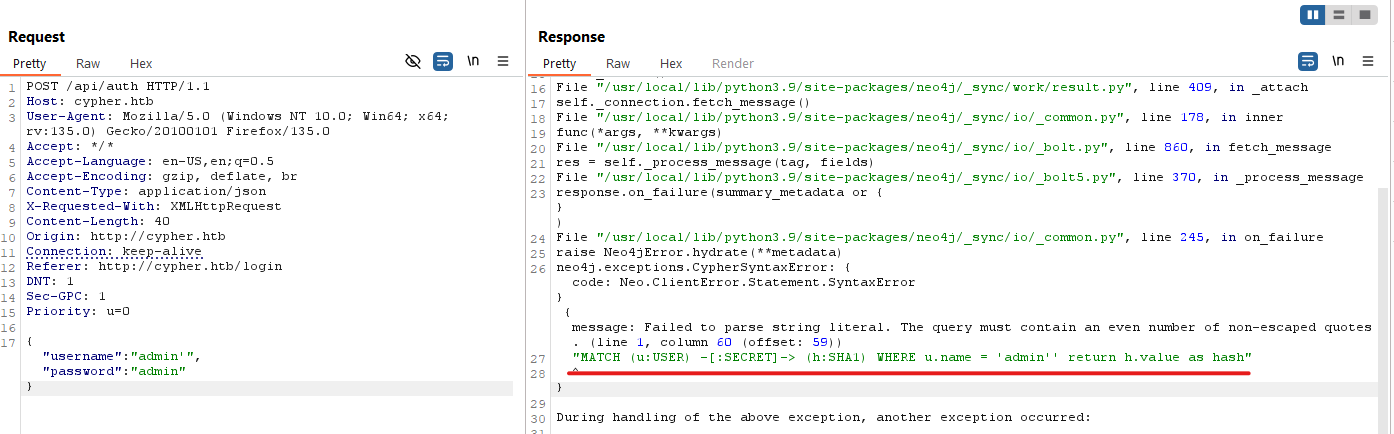Screen dimensions: 1394x434
Task: Click the crossed-out eye icon in Request panel
Action: click(x=412, y=62)
